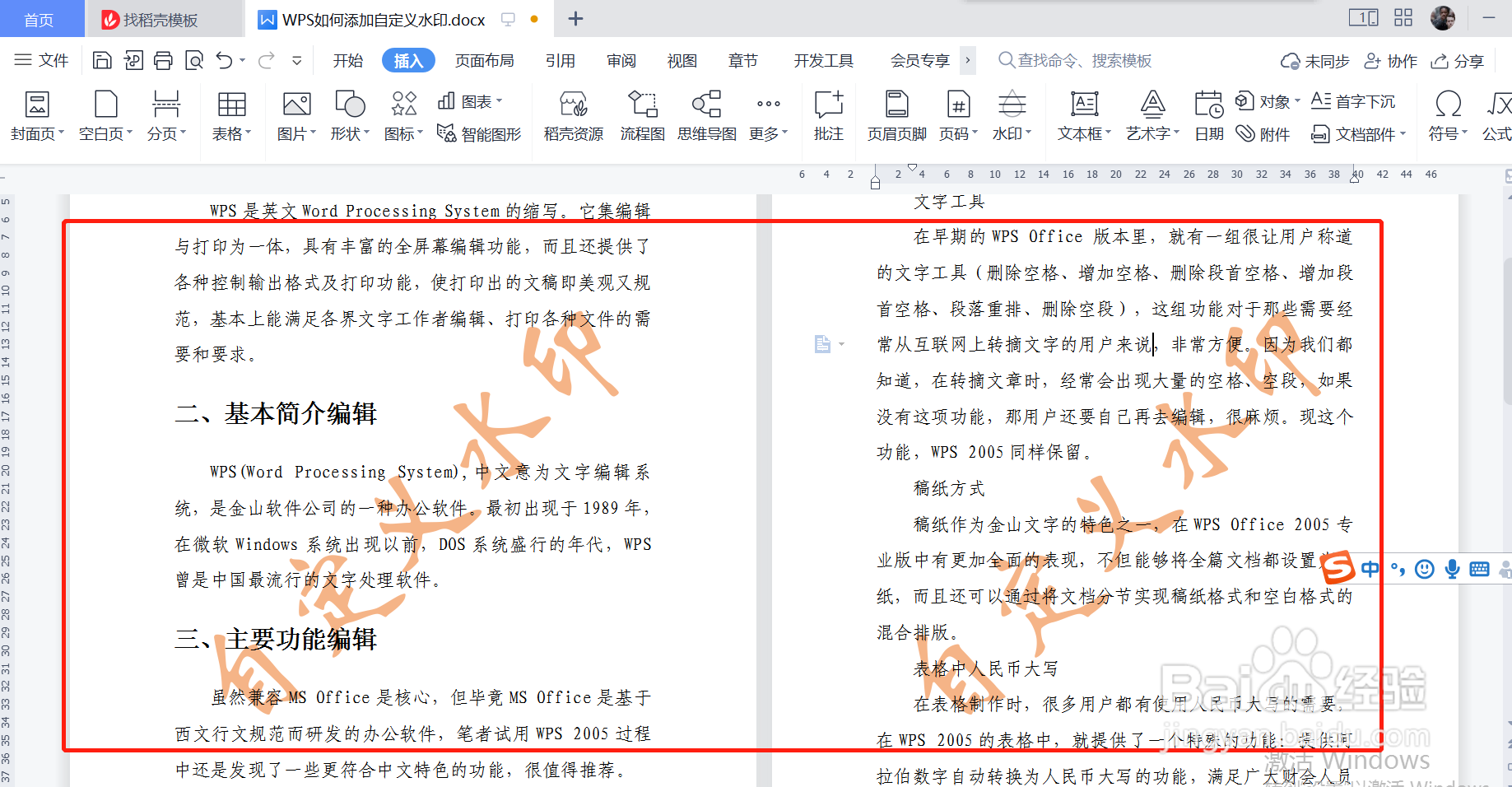
Task: Click the right indent ruler marker
Action: pos(1355,178)
